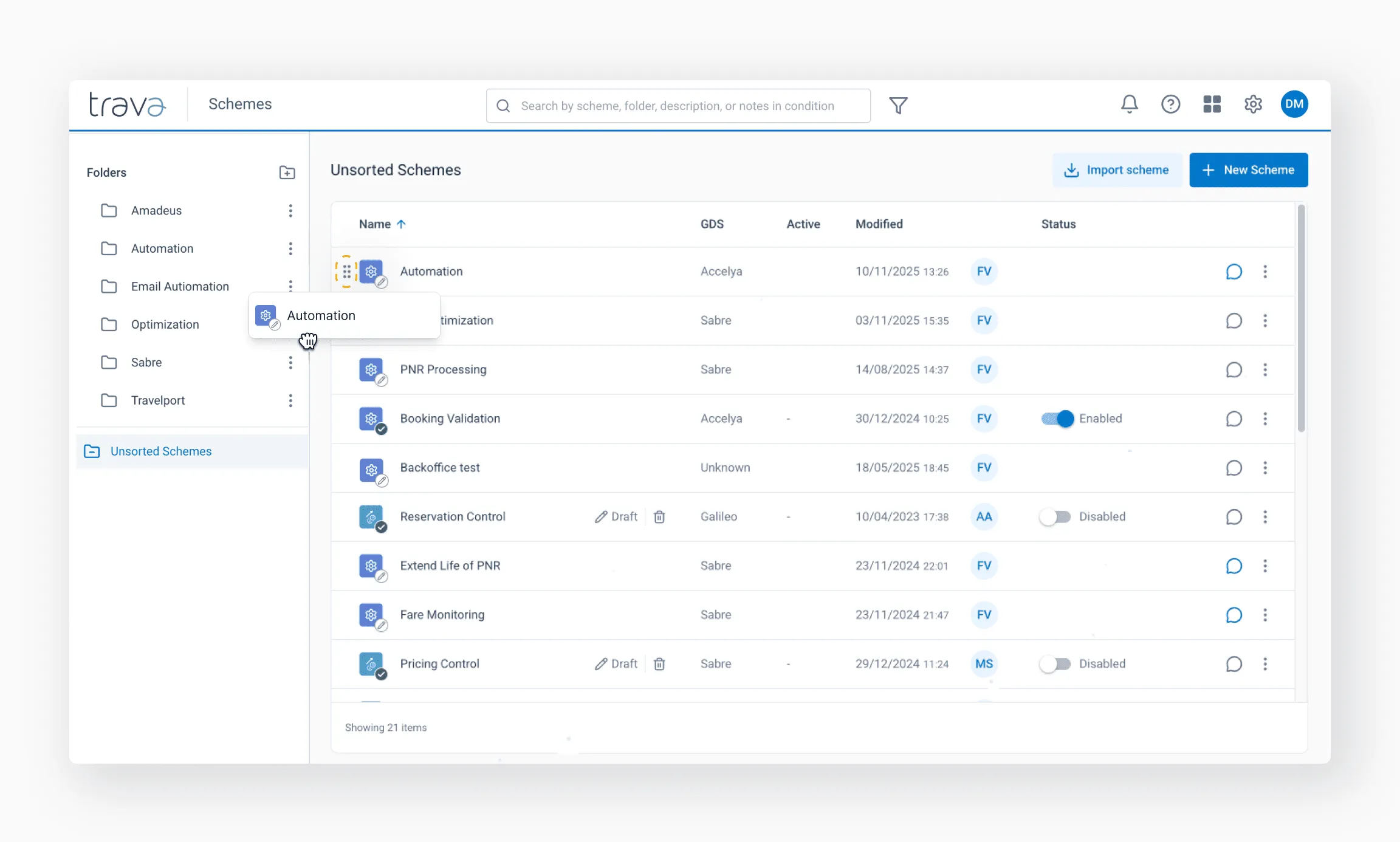
Task: Click the Import scheme button
Action: (1117, 170)
